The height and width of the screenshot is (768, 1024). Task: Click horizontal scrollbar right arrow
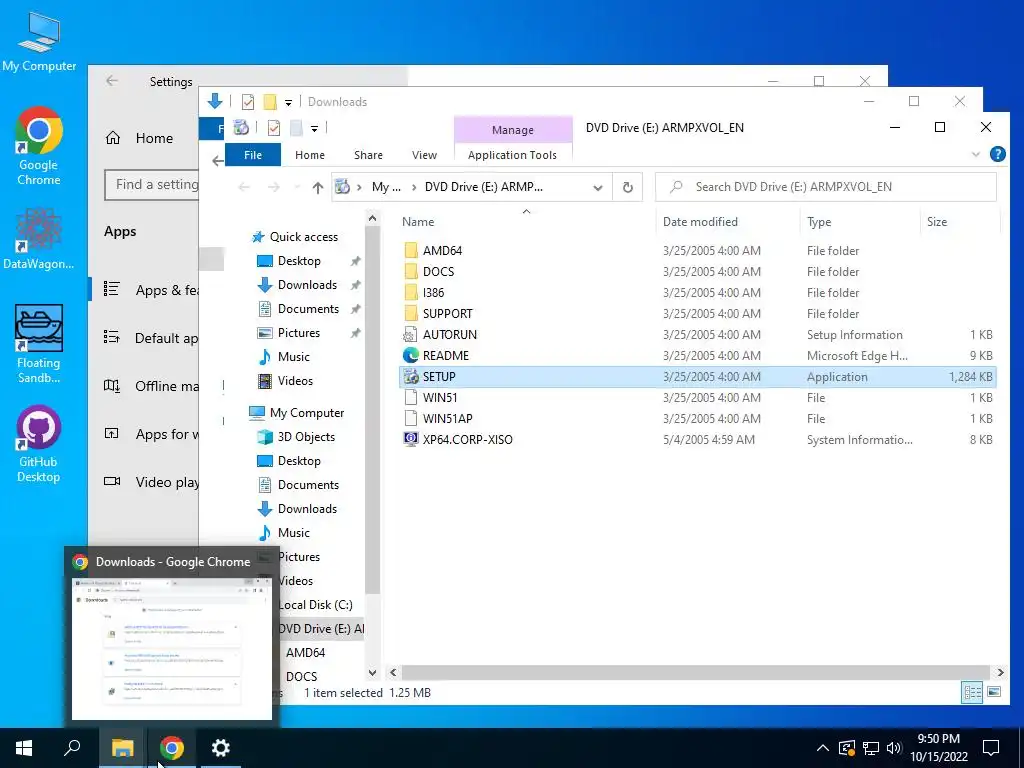[1000, 672]
